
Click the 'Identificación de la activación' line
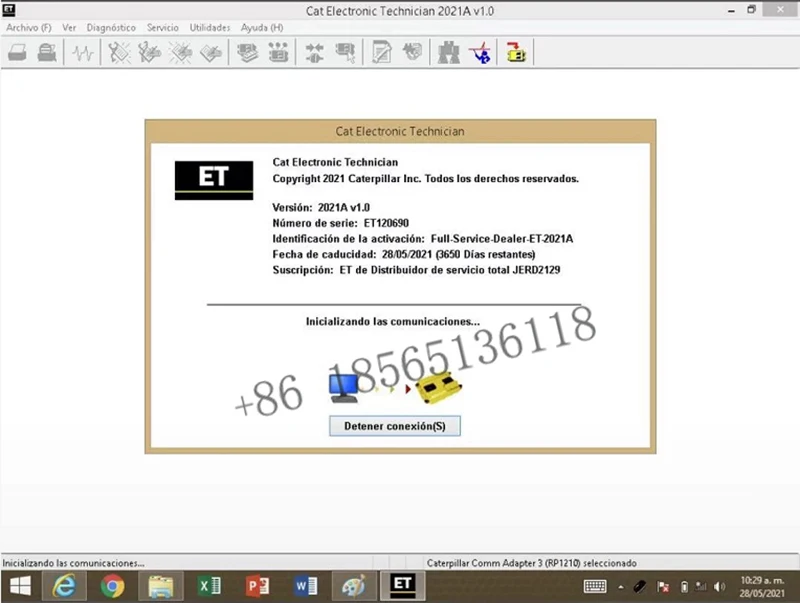tap(422, 239)
